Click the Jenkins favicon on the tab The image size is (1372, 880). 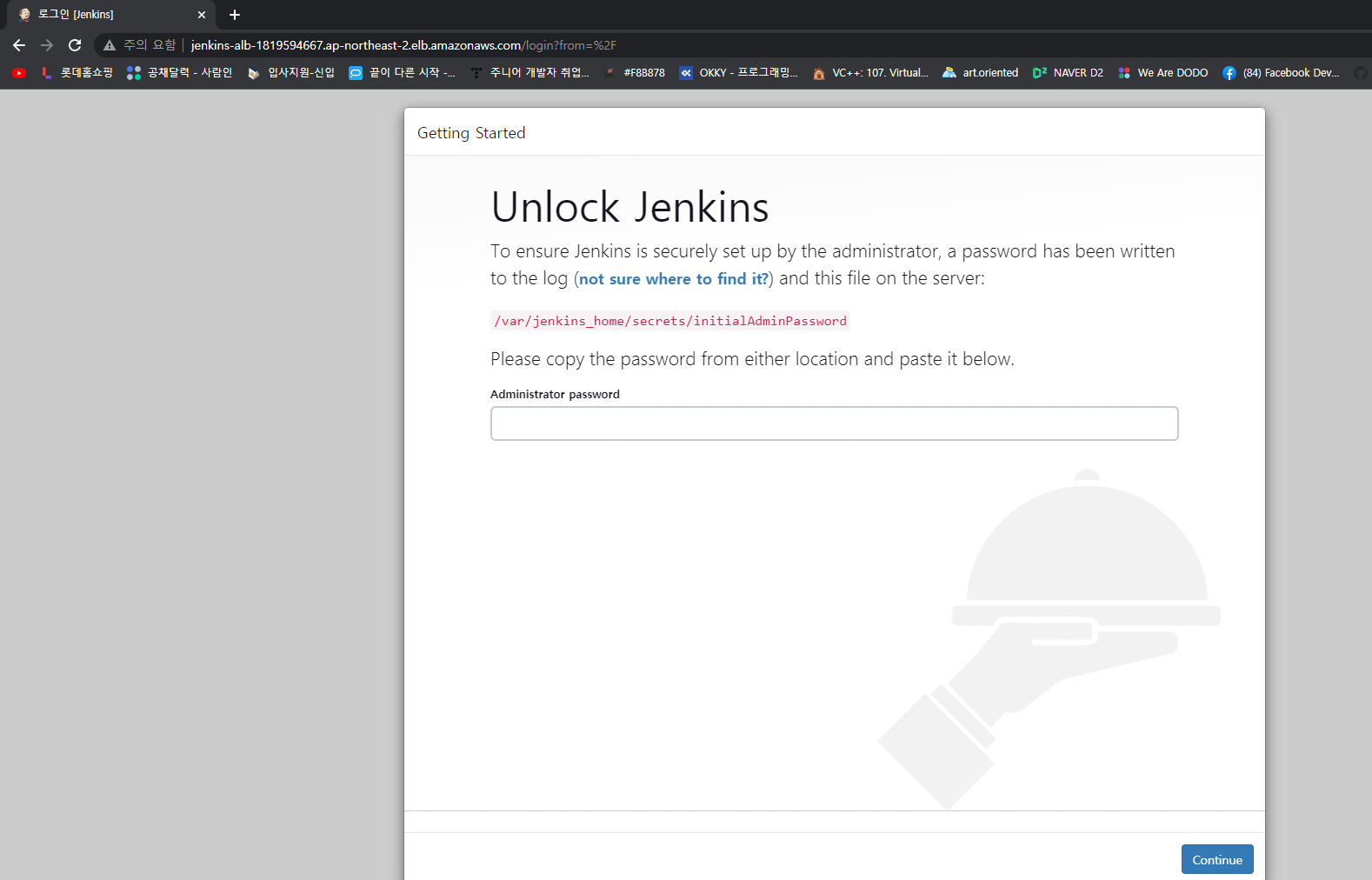(24, 15)
